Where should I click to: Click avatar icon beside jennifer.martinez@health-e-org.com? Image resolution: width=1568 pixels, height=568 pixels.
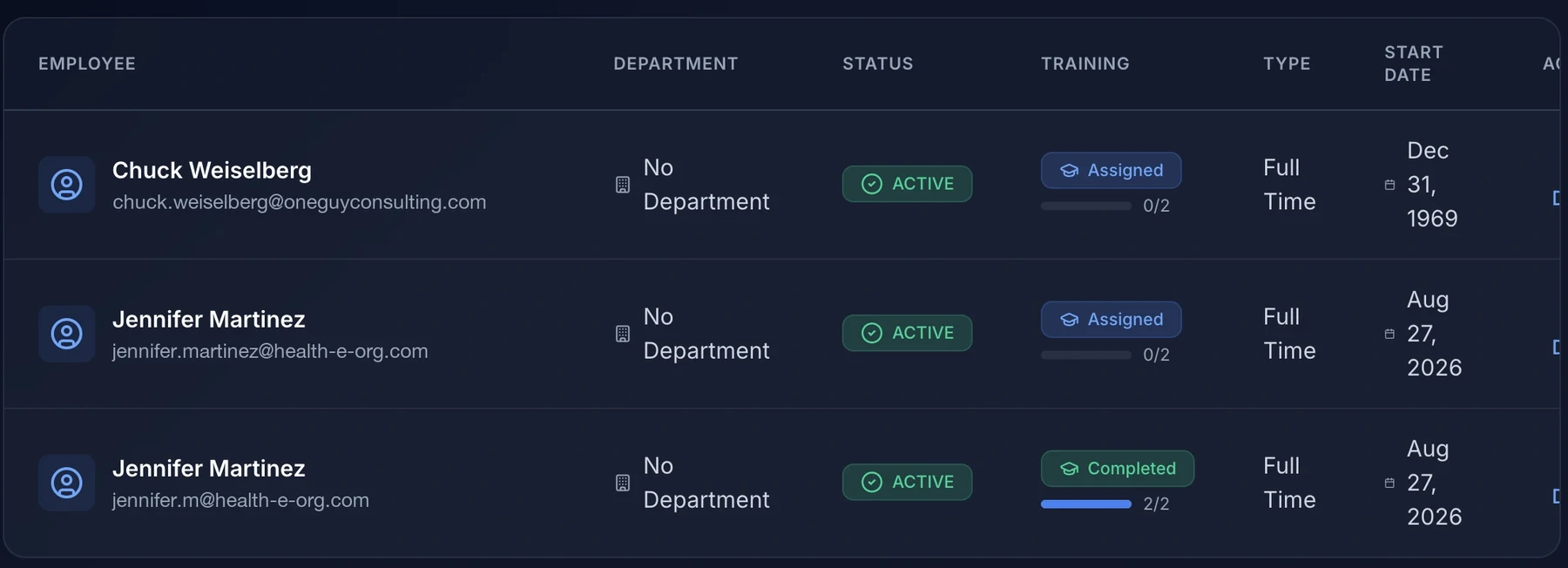click(x=66, y=334)
